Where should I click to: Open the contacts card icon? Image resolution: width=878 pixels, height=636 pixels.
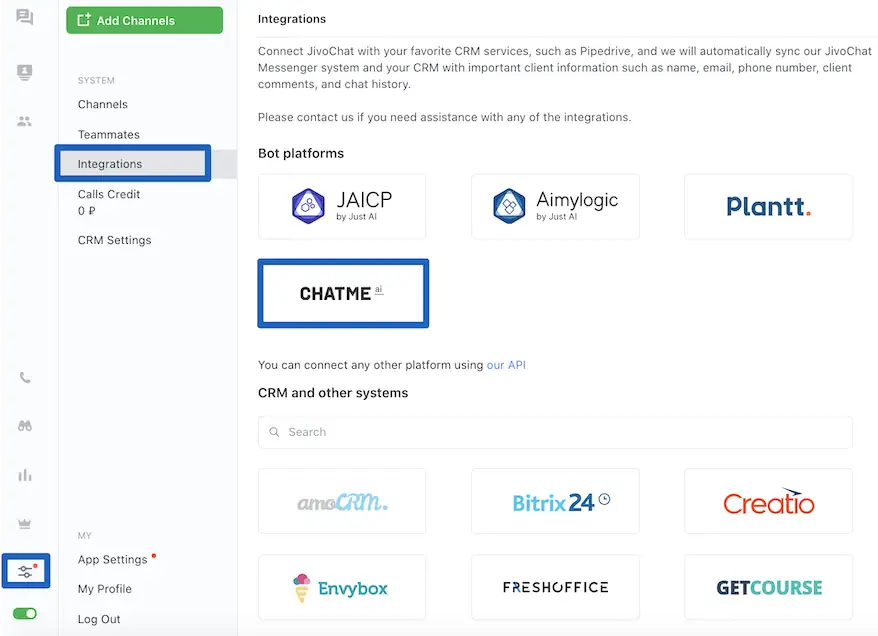coord(25,72)
